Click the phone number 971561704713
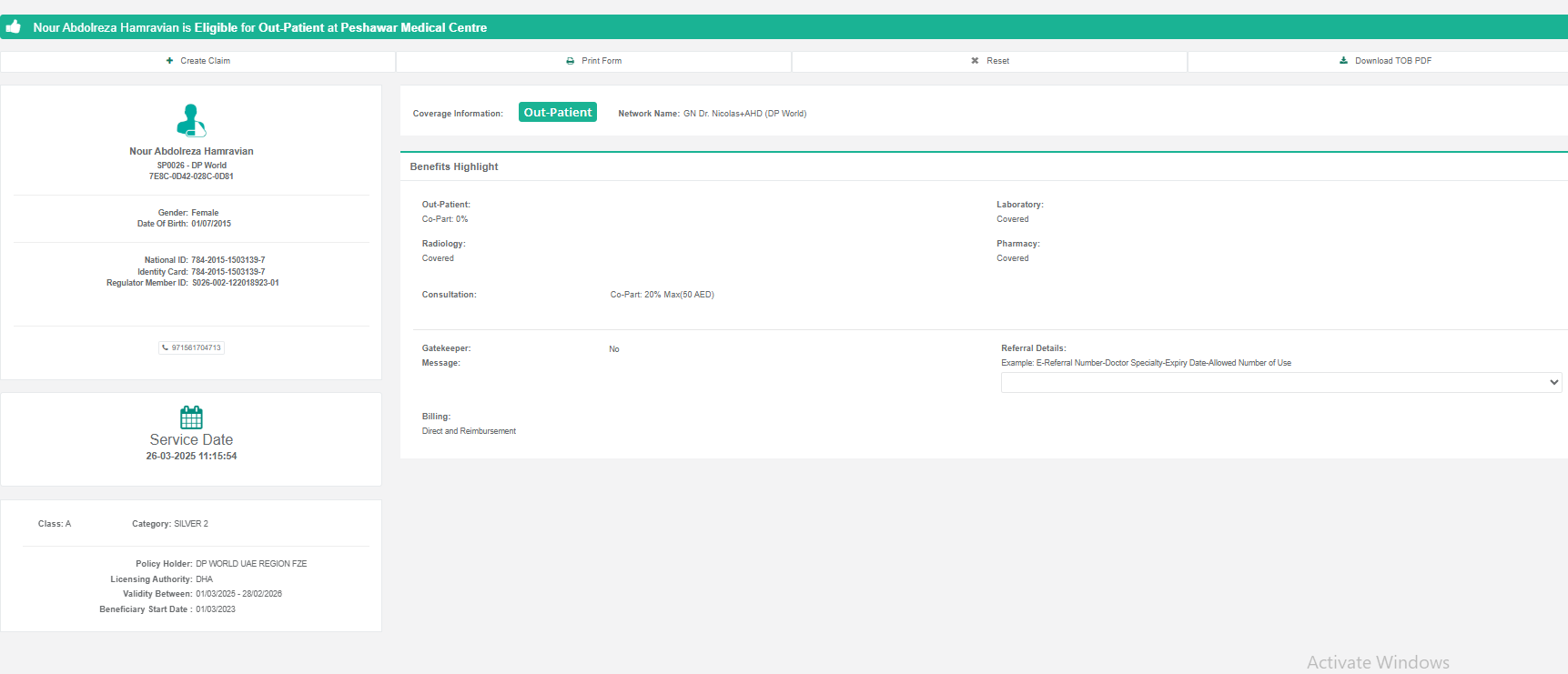1568x674 pixels. (197, 347)
